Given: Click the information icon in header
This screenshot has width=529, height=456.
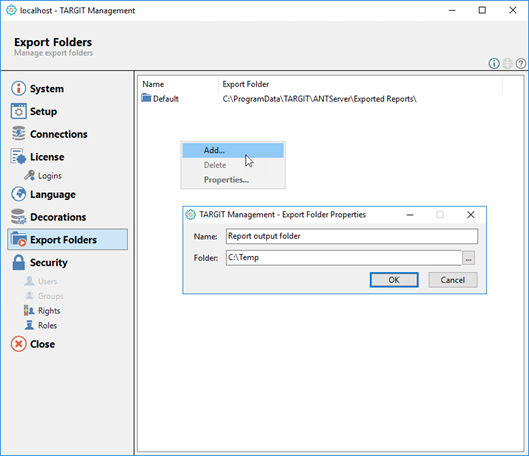Looking at the screenshot, I should coord(494,63).
